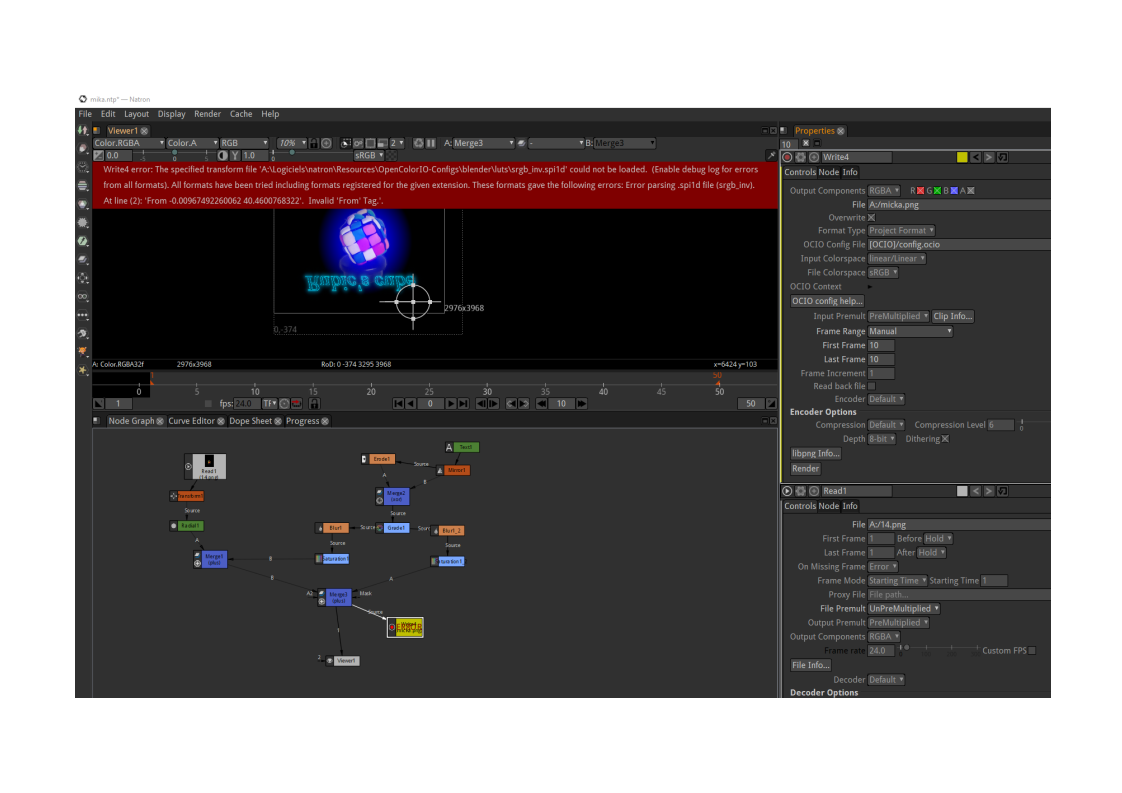Open viewer A input Merge3 dropdown
Image resolution: width=1122 pixels, height=793 pixels.
[x=484, y=143]
